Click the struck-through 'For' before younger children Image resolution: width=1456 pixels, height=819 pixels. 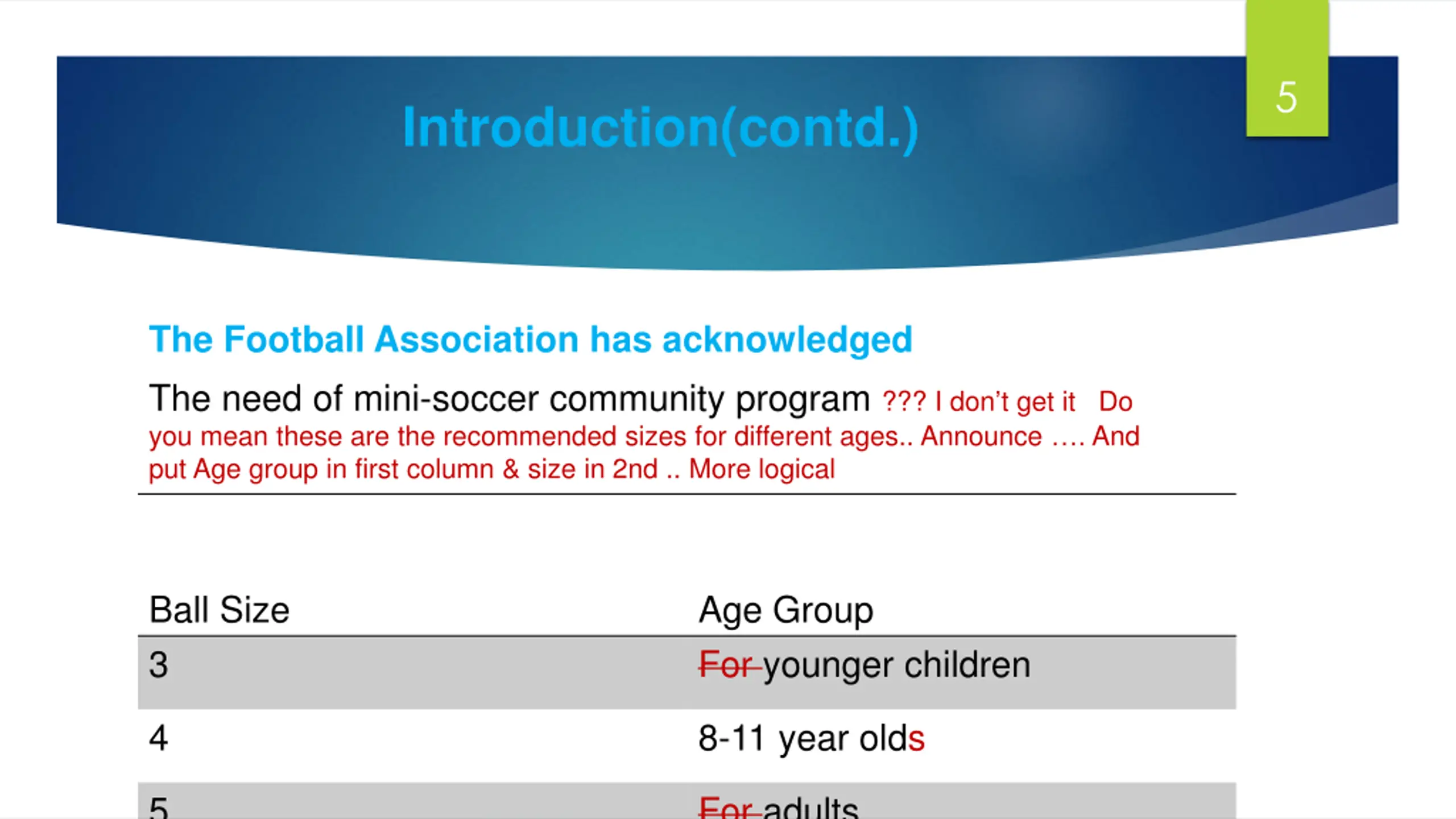tap(729, 665)
